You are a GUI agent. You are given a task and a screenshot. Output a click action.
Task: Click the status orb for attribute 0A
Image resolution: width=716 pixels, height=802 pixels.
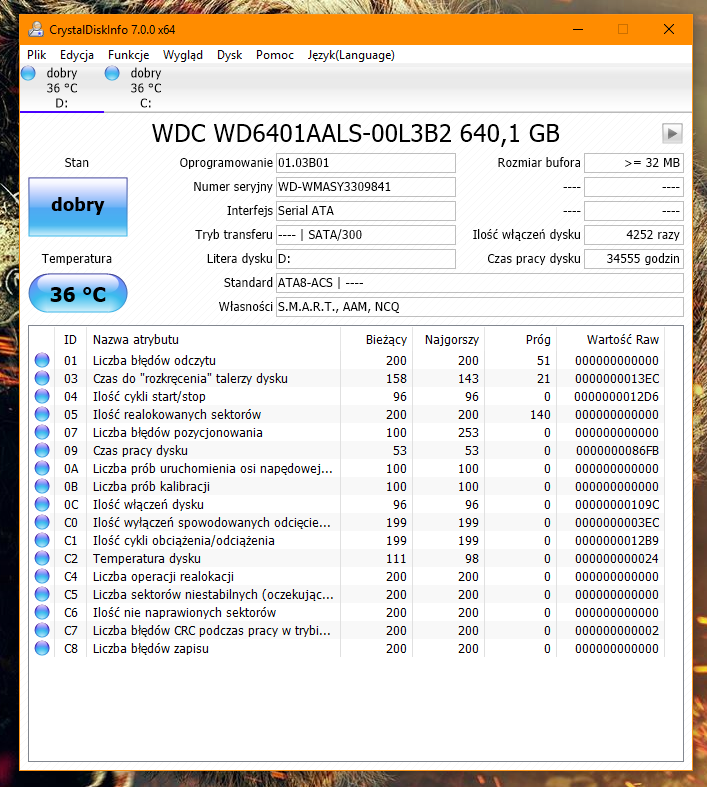[42, 469]
